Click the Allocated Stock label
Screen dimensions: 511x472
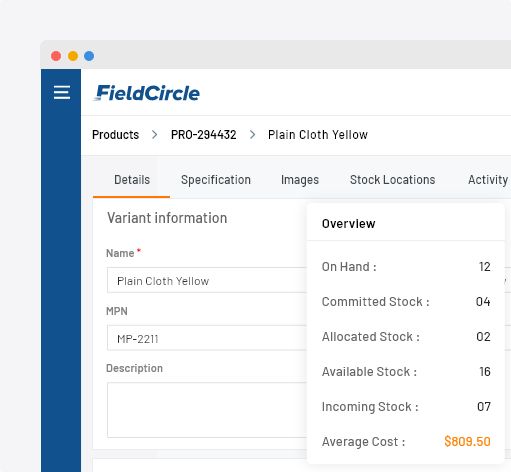tap(371, 337)
